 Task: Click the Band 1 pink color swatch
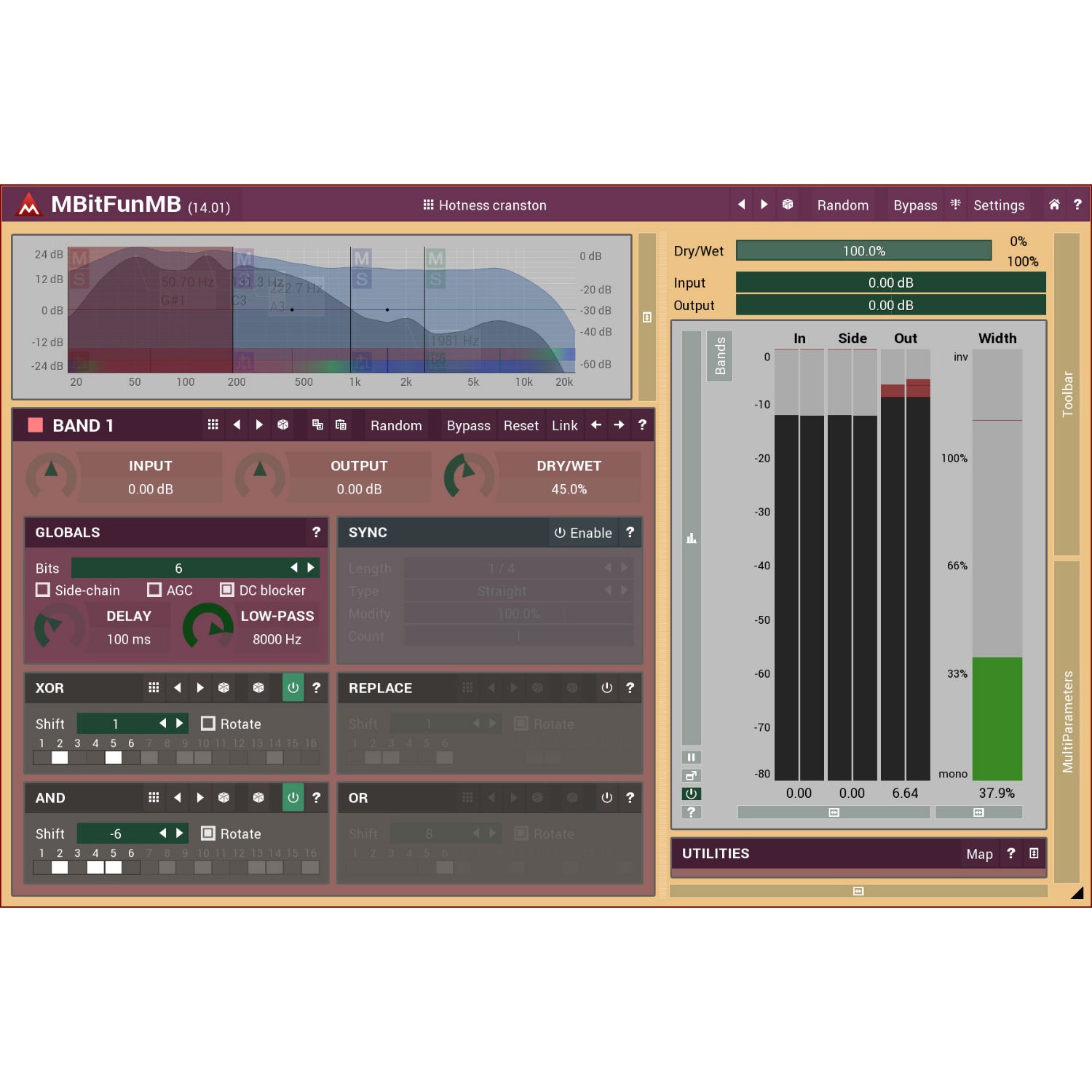coord(35,425)
